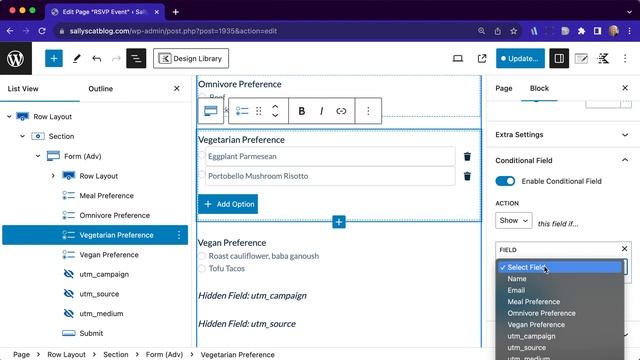Screen dimensions: 640x360
Task: Close the List View panel
Action: click(177, 89)
